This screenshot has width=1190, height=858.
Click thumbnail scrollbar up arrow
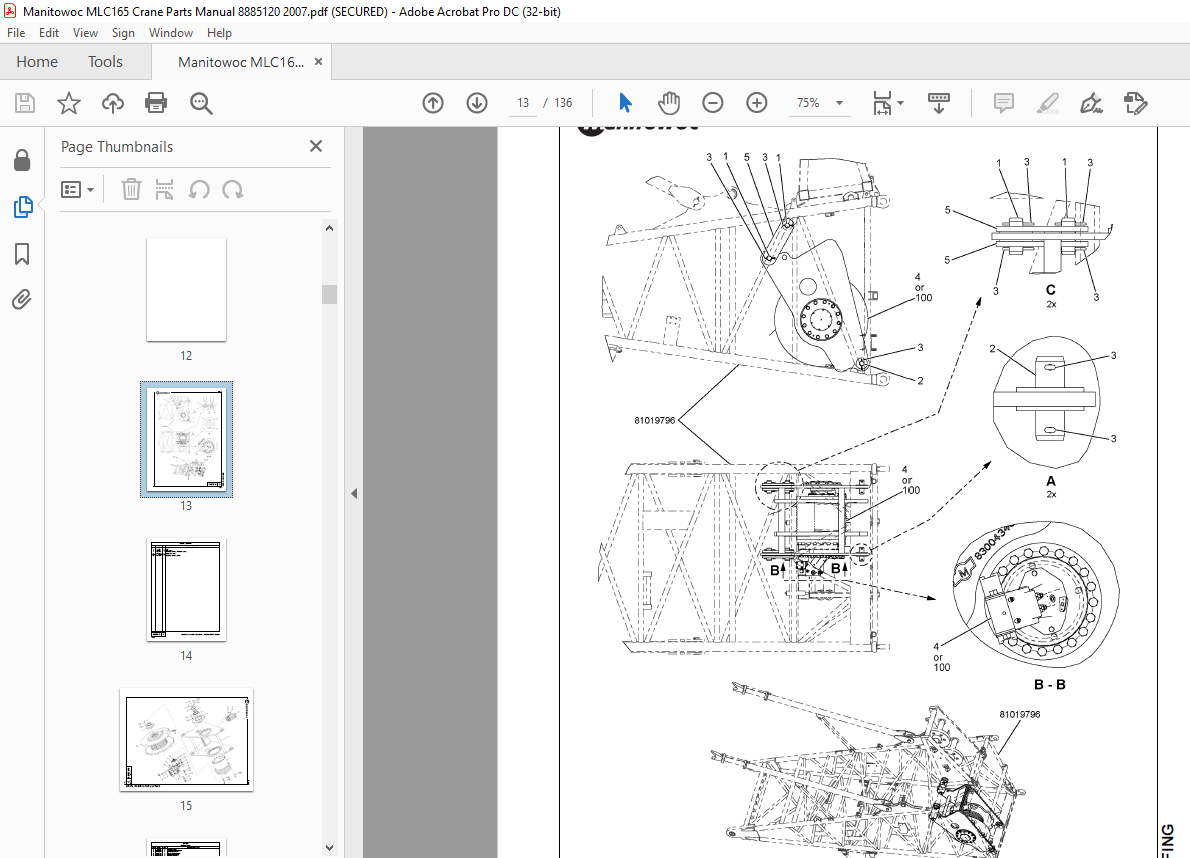coord(329,228)
